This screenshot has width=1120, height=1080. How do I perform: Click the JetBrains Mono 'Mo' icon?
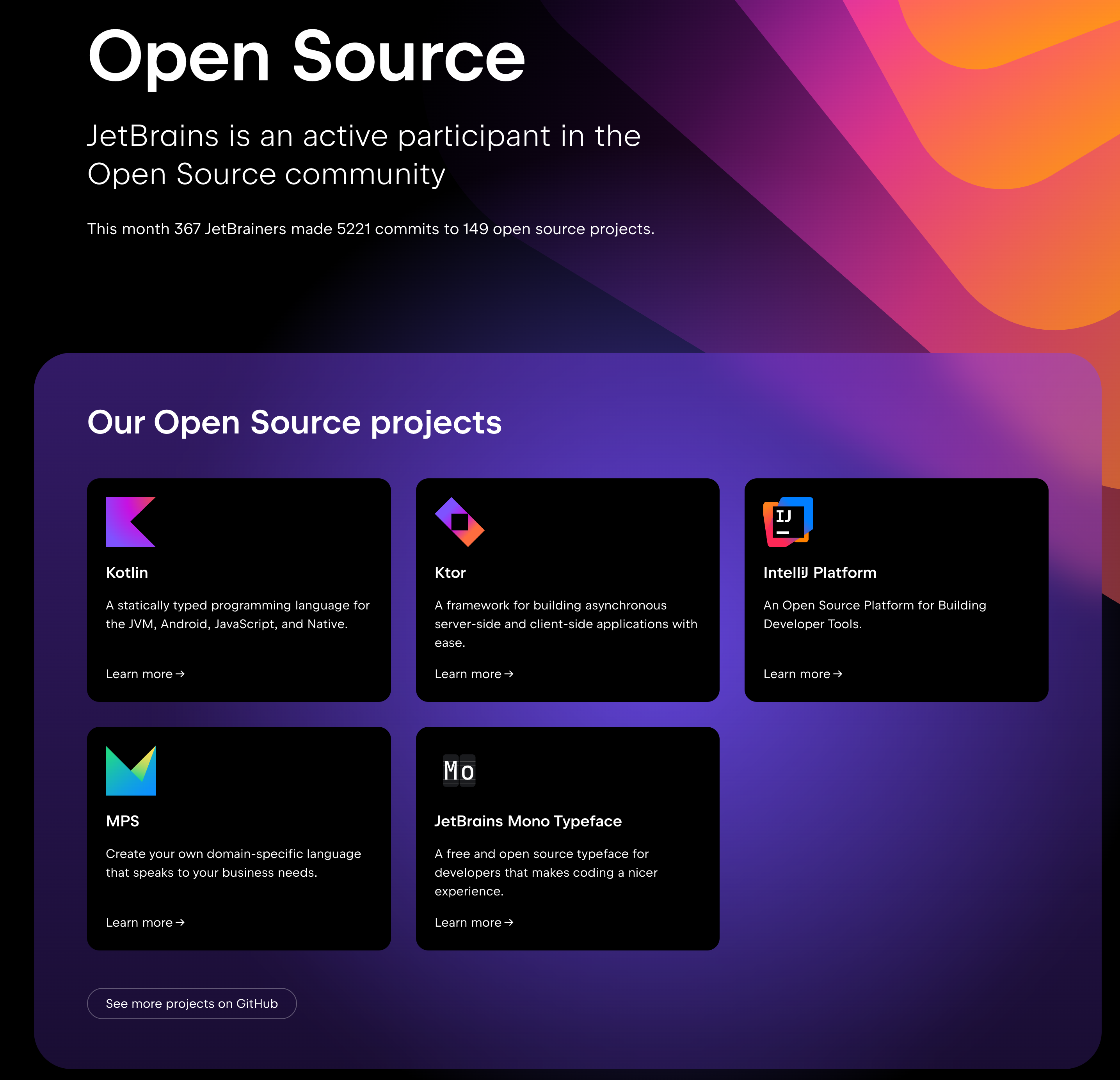459,770
